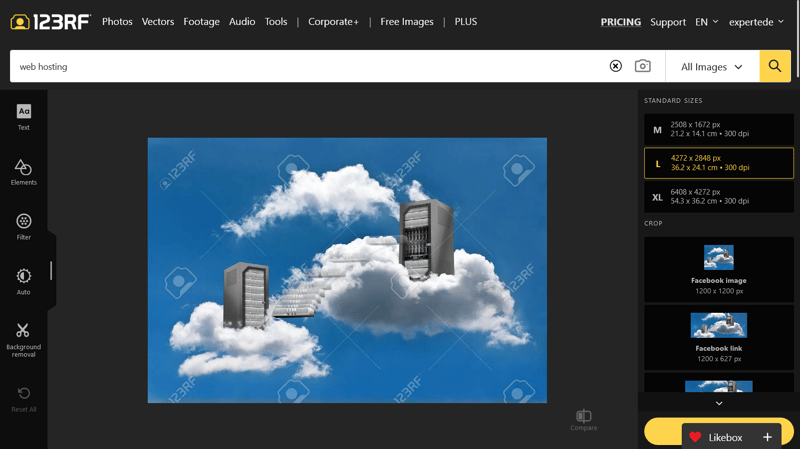This screenshot has height=449, width=800.
Task: Select the XL standard size option
Action: (x=718, y=196)
